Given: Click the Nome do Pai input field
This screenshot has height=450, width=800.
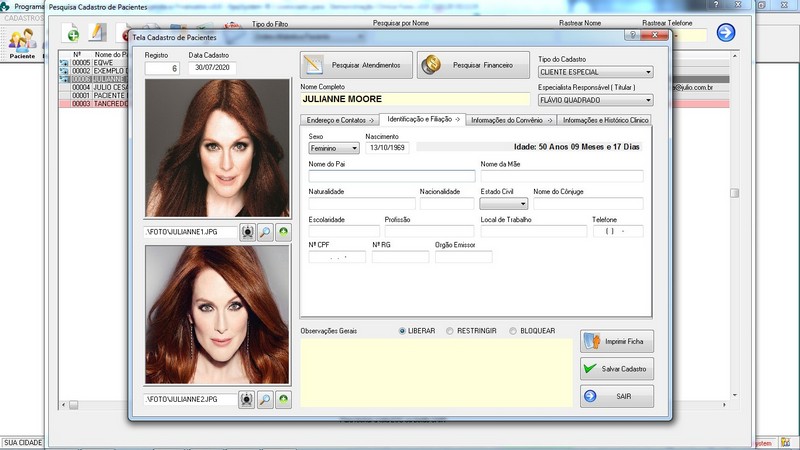Looking at the screenshot, I should (x=390, y=176).
